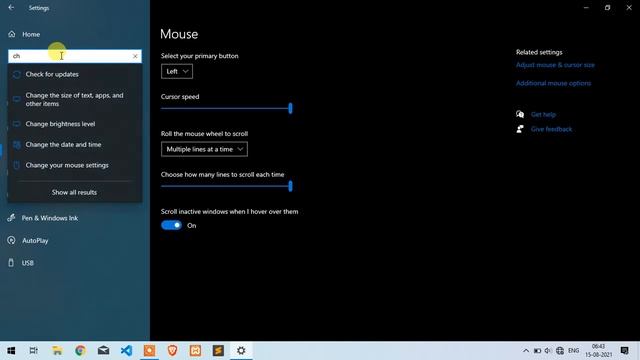Click the Pen & Windows Ink icon
The width and height of the screenshot is (640, 360).
11,218
